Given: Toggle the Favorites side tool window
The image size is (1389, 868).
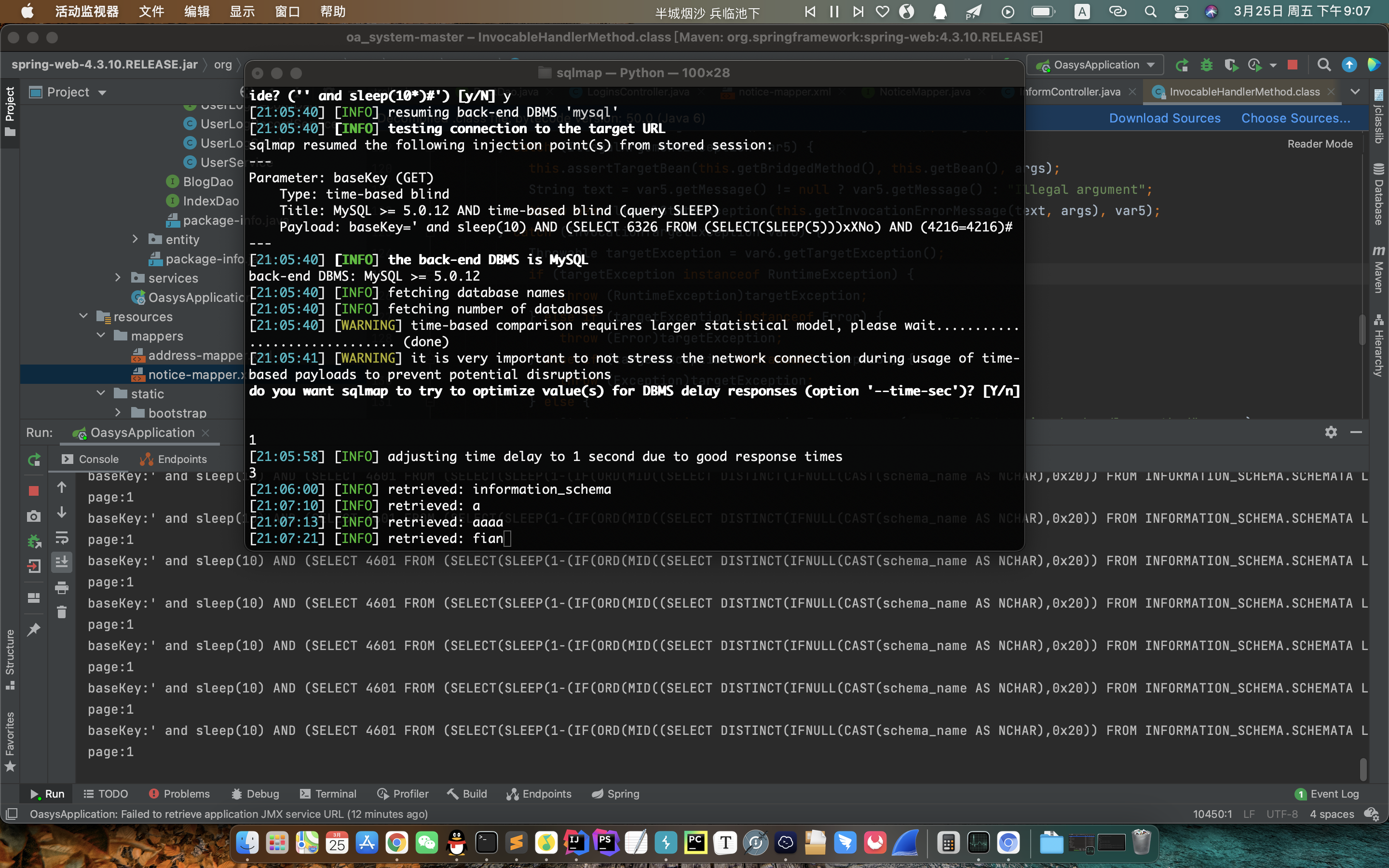Looking at the screenshot, I should click(x=10, y=741).
